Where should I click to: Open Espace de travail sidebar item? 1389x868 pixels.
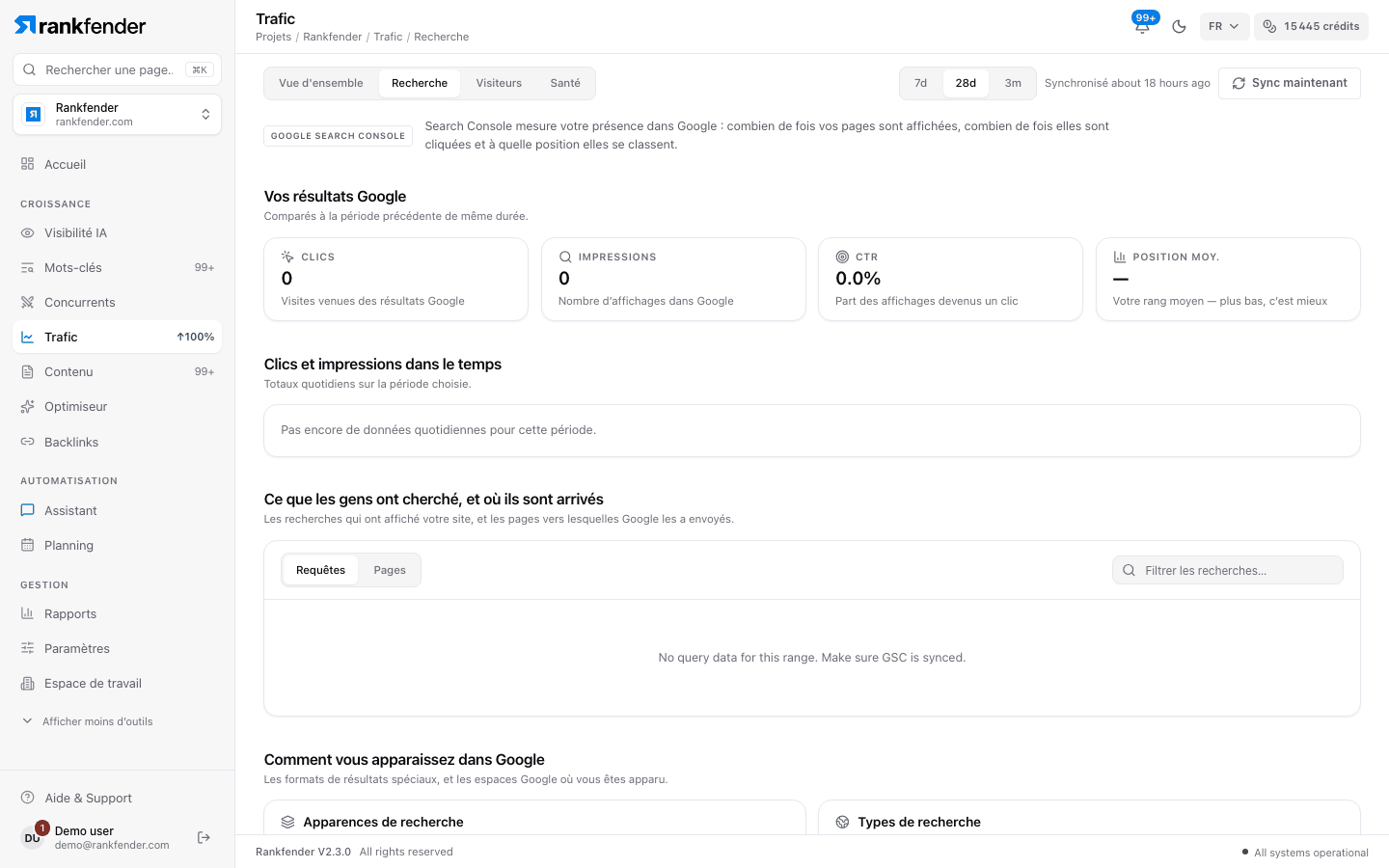pos(117,683)
